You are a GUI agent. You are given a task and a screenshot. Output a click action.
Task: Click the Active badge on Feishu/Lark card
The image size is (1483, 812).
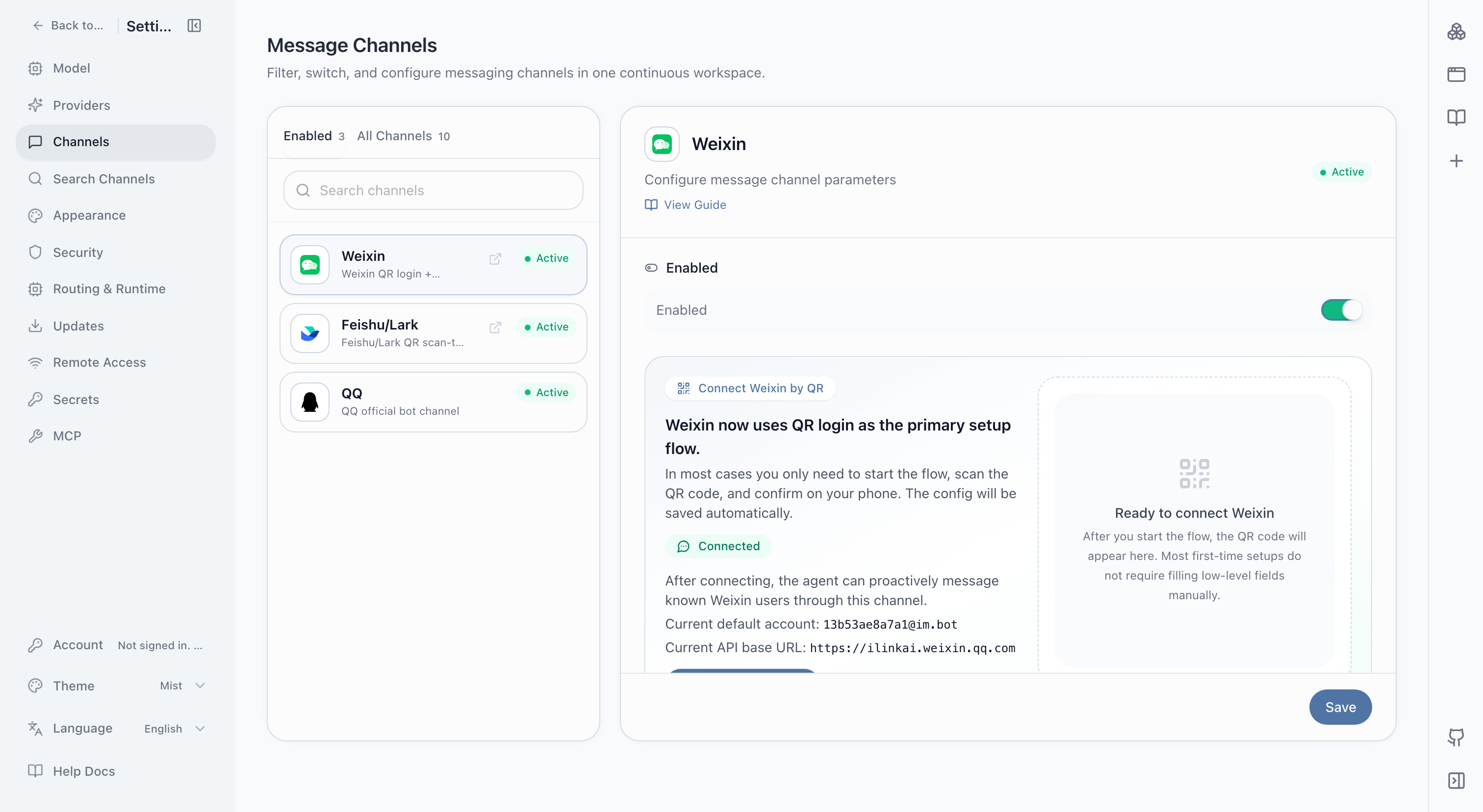(x=546, y=327)
